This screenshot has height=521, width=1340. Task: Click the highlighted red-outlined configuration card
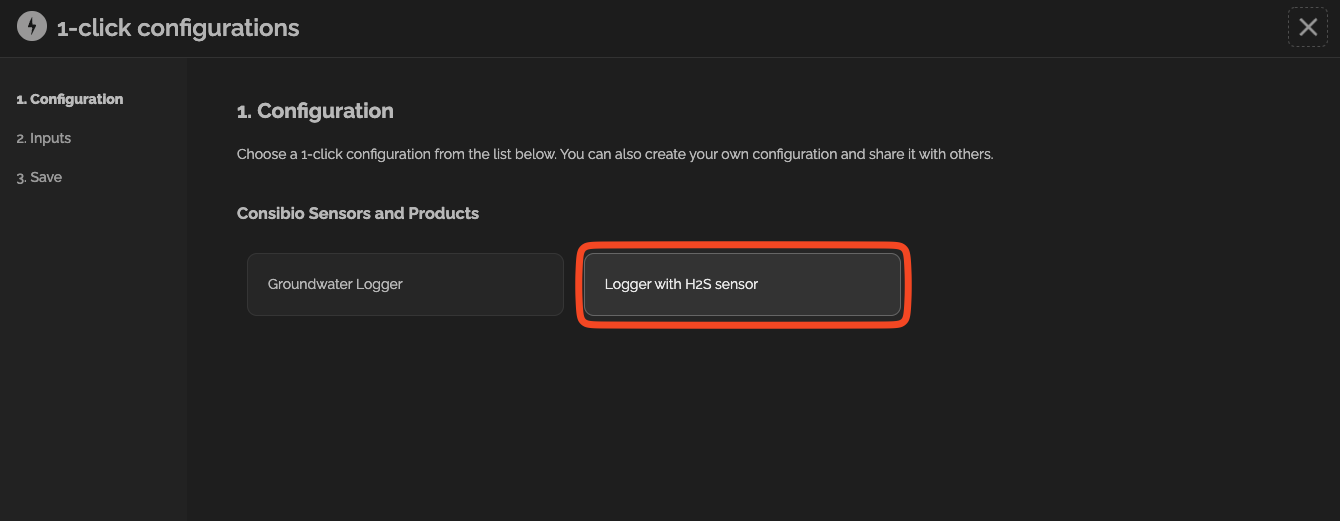pyautogui.click(x=743, y=284)
